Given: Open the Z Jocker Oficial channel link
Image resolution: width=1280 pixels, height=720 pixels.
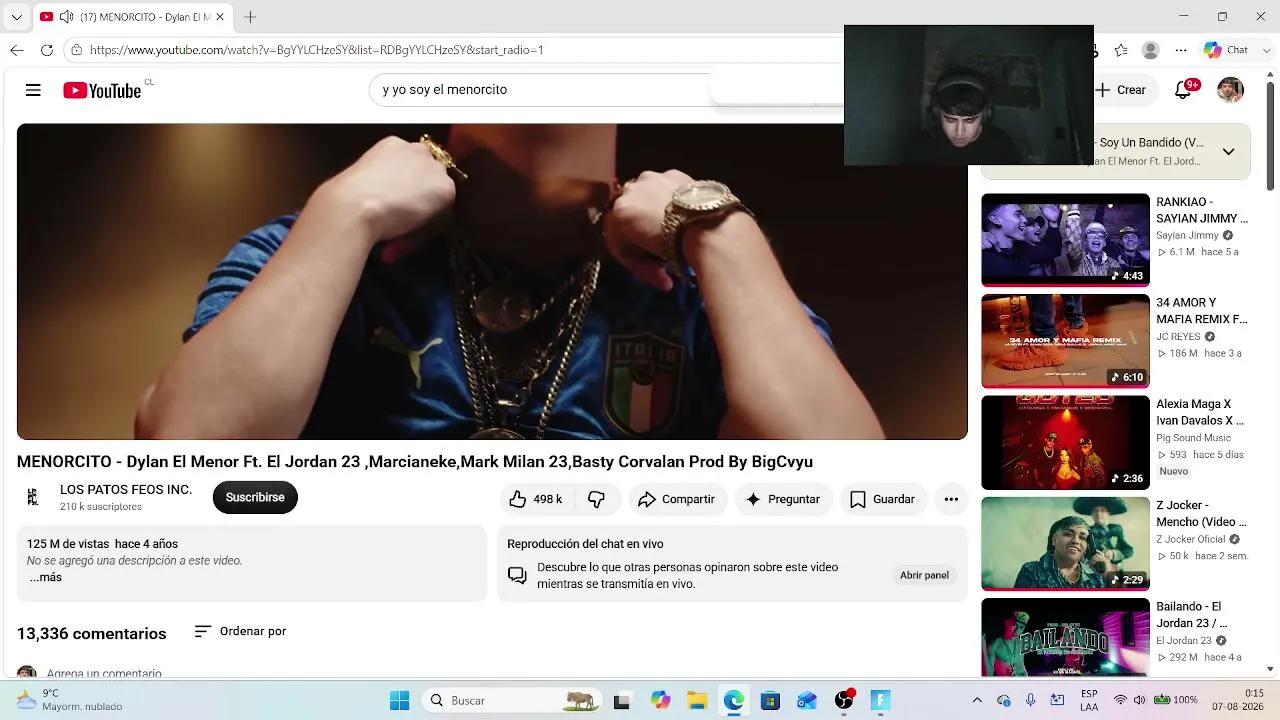Looking at the screenshot, I should (1191, 539).
